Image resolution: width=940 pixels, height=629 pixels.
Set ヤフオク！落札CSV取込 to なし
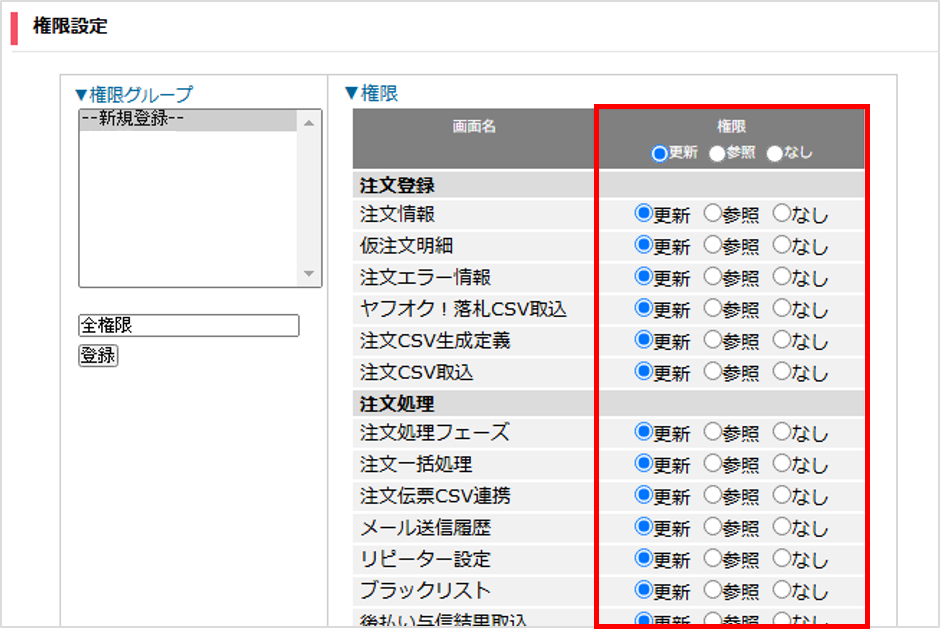tap(782, 308)
